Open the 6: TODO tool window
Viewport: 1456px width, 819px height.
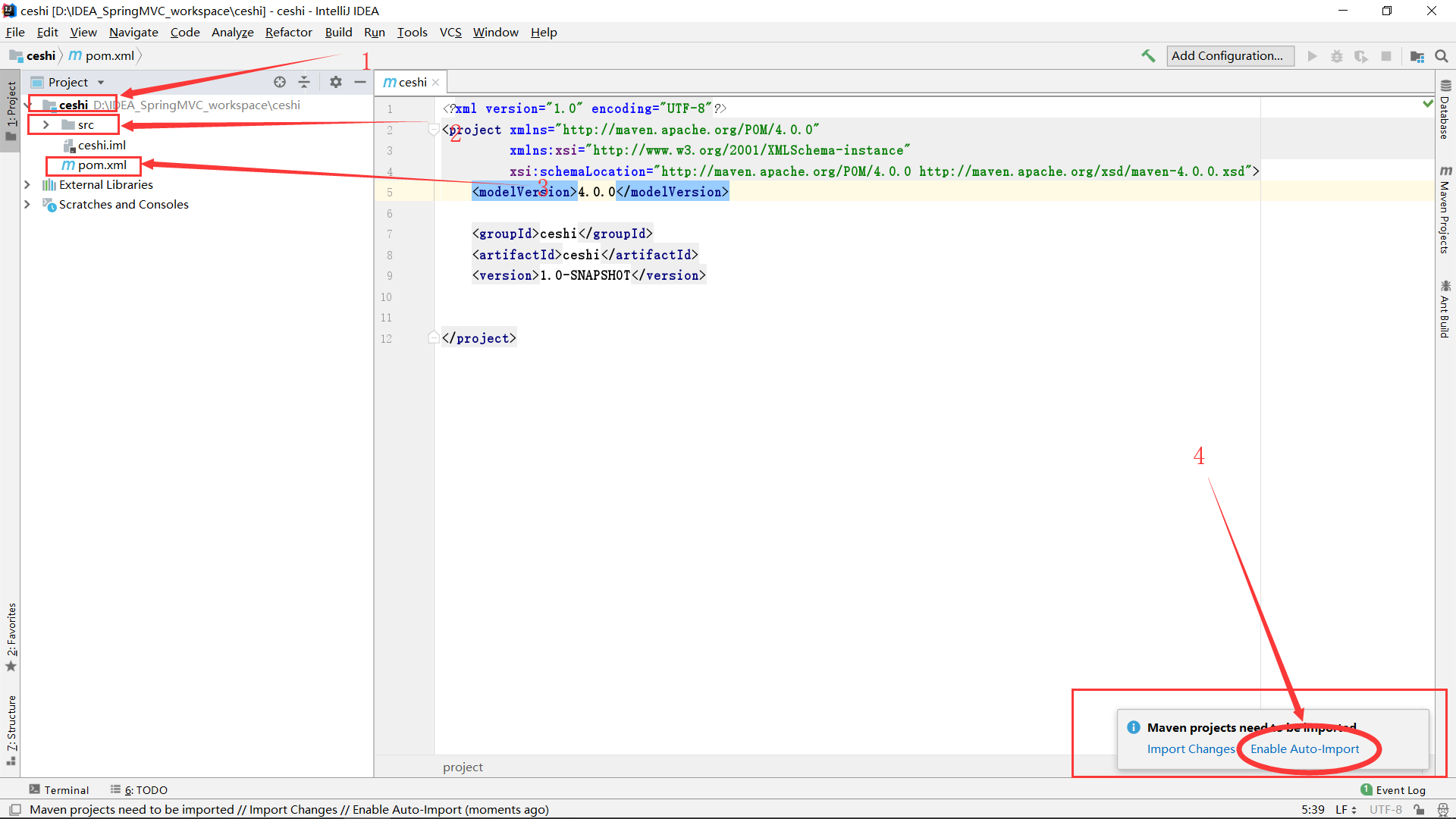click(140, 790)
